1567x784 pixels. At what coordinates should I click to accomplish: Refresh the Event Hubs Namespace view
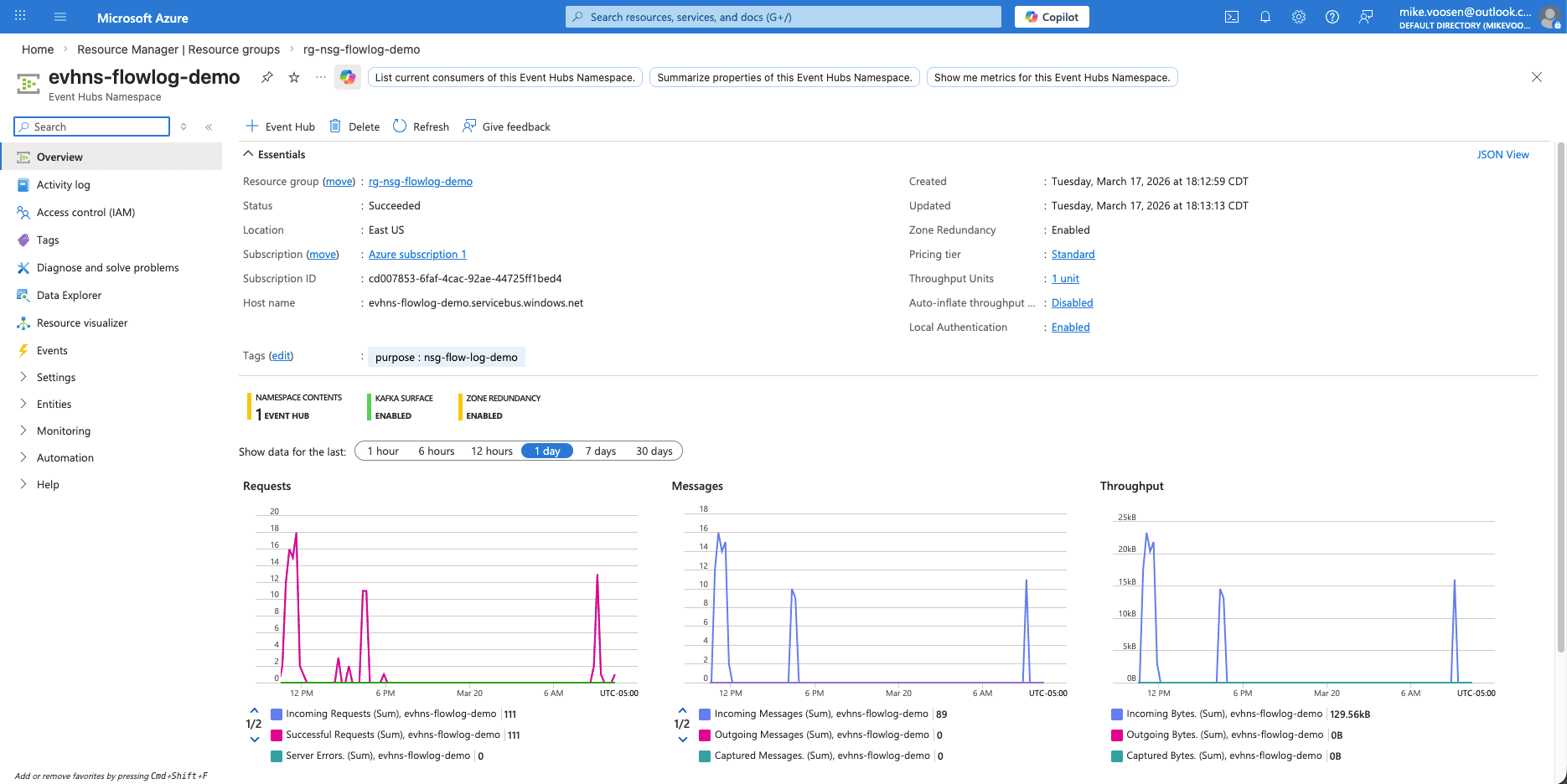(421, 126)
